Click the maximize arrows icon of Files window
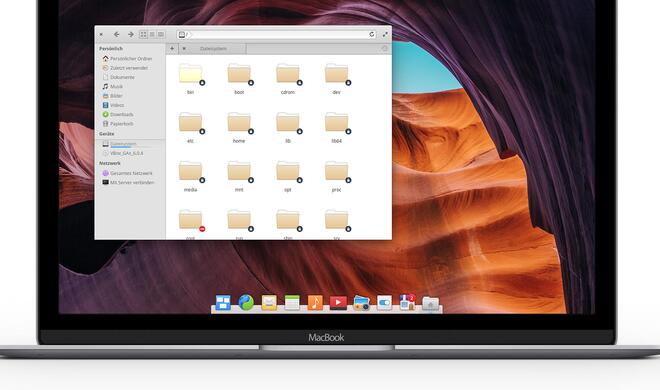Image resolution: width=660 pixels, height=390 pixels. click(x=385, y=34)
